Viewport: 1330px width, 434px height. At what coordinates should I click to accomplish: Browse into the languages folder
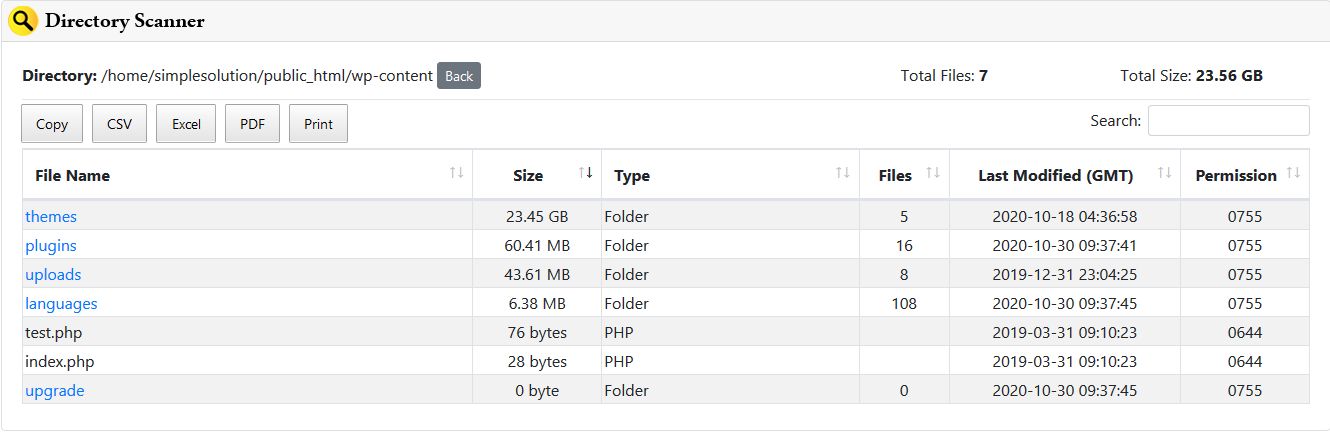(x=61, y=303)
